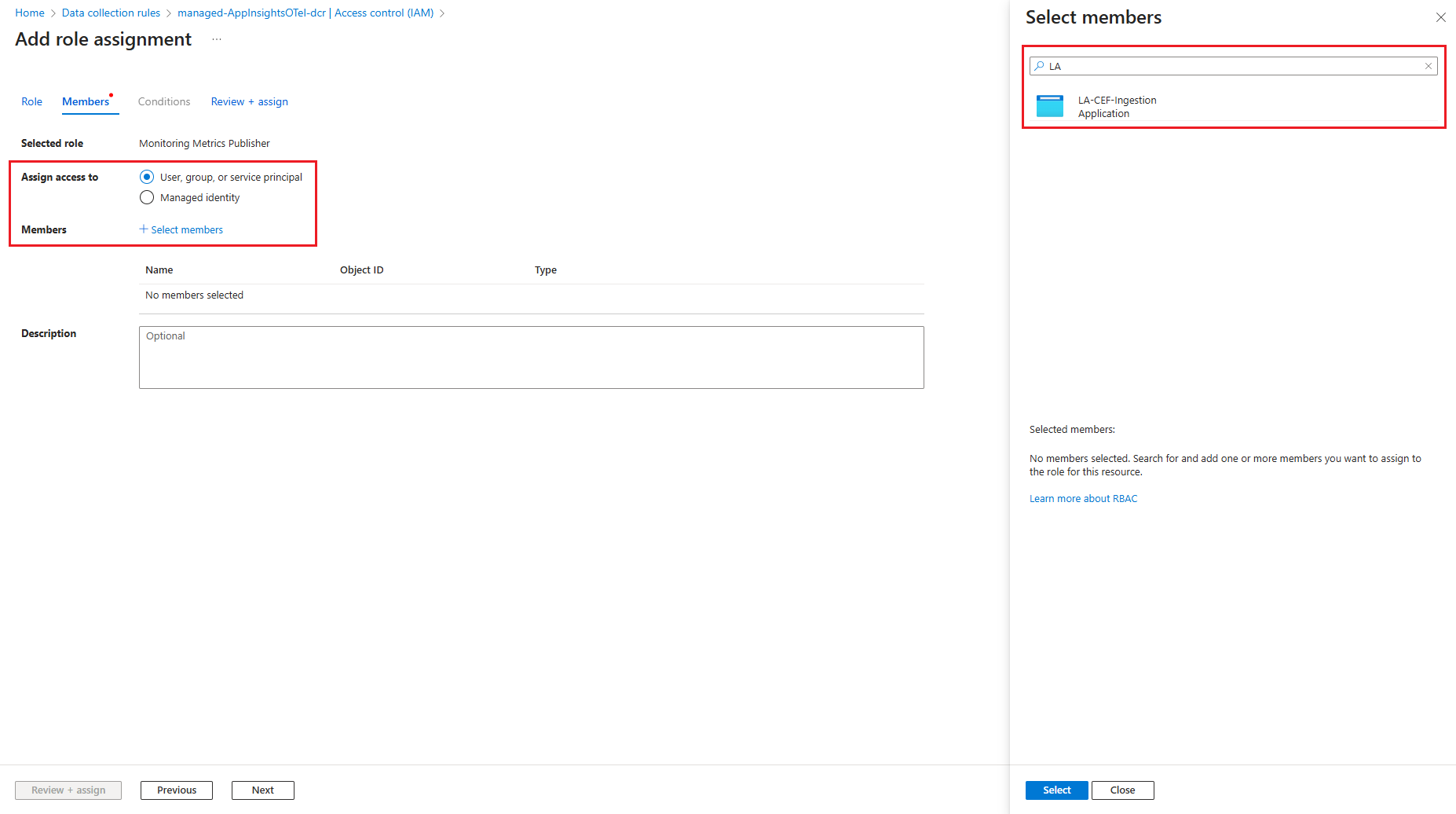Clear the member search box with X

[x=1428, y=66]
